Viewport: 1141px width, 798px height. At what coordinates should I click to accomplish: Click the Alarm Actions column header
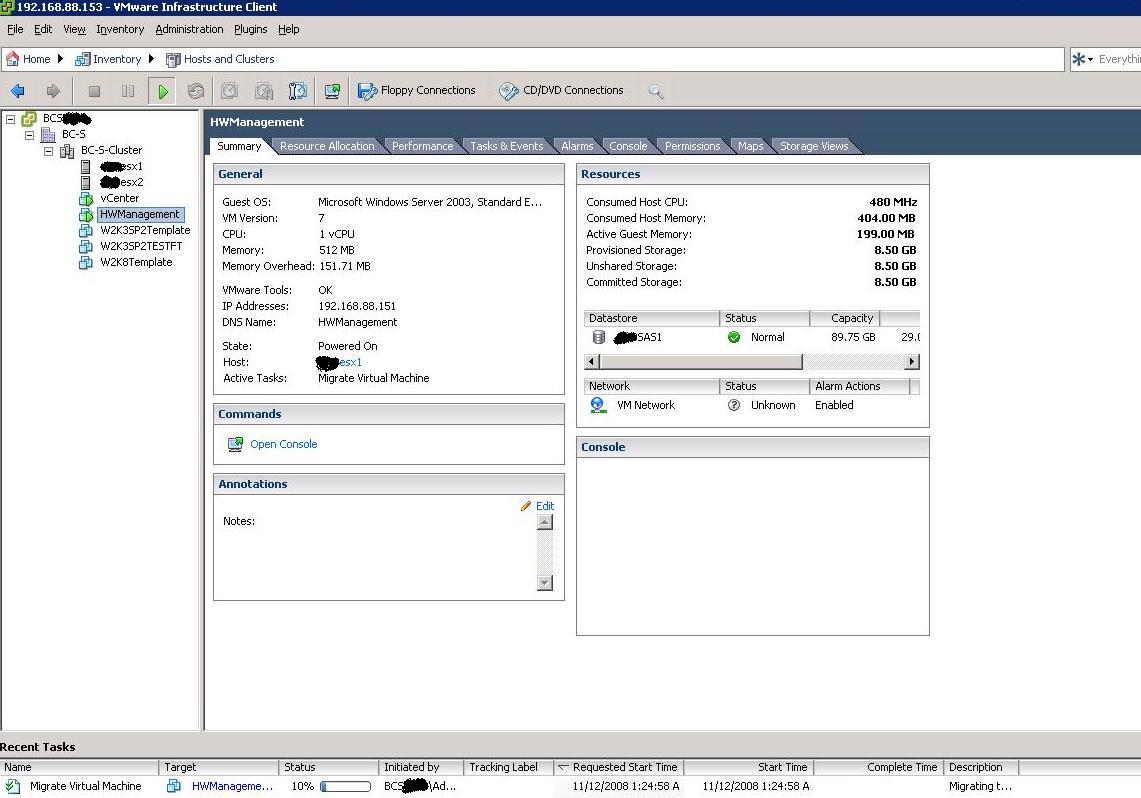[859, 386]
